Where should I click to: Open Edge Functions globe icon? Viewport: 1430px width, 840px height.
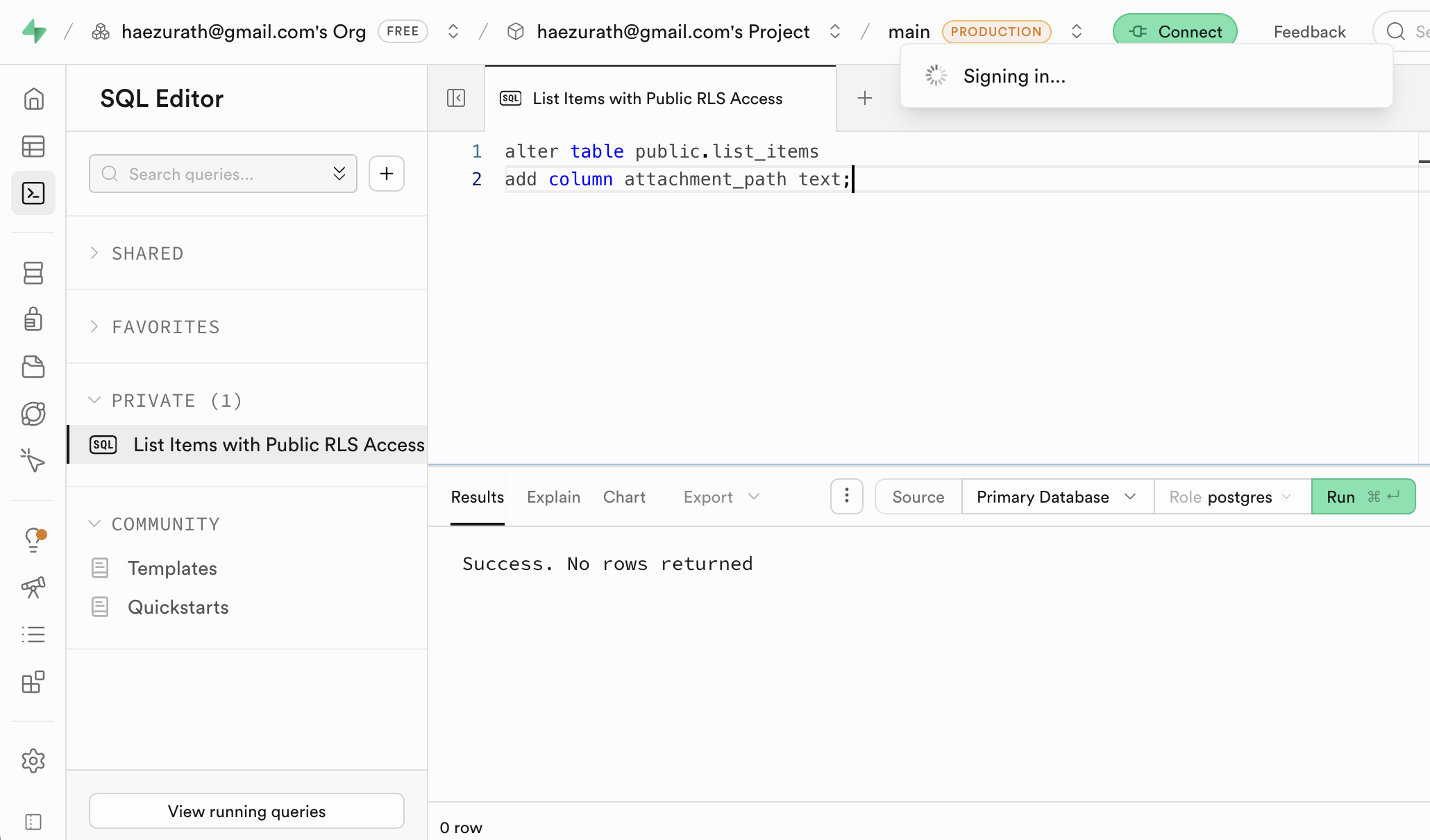tap(33, 414)
